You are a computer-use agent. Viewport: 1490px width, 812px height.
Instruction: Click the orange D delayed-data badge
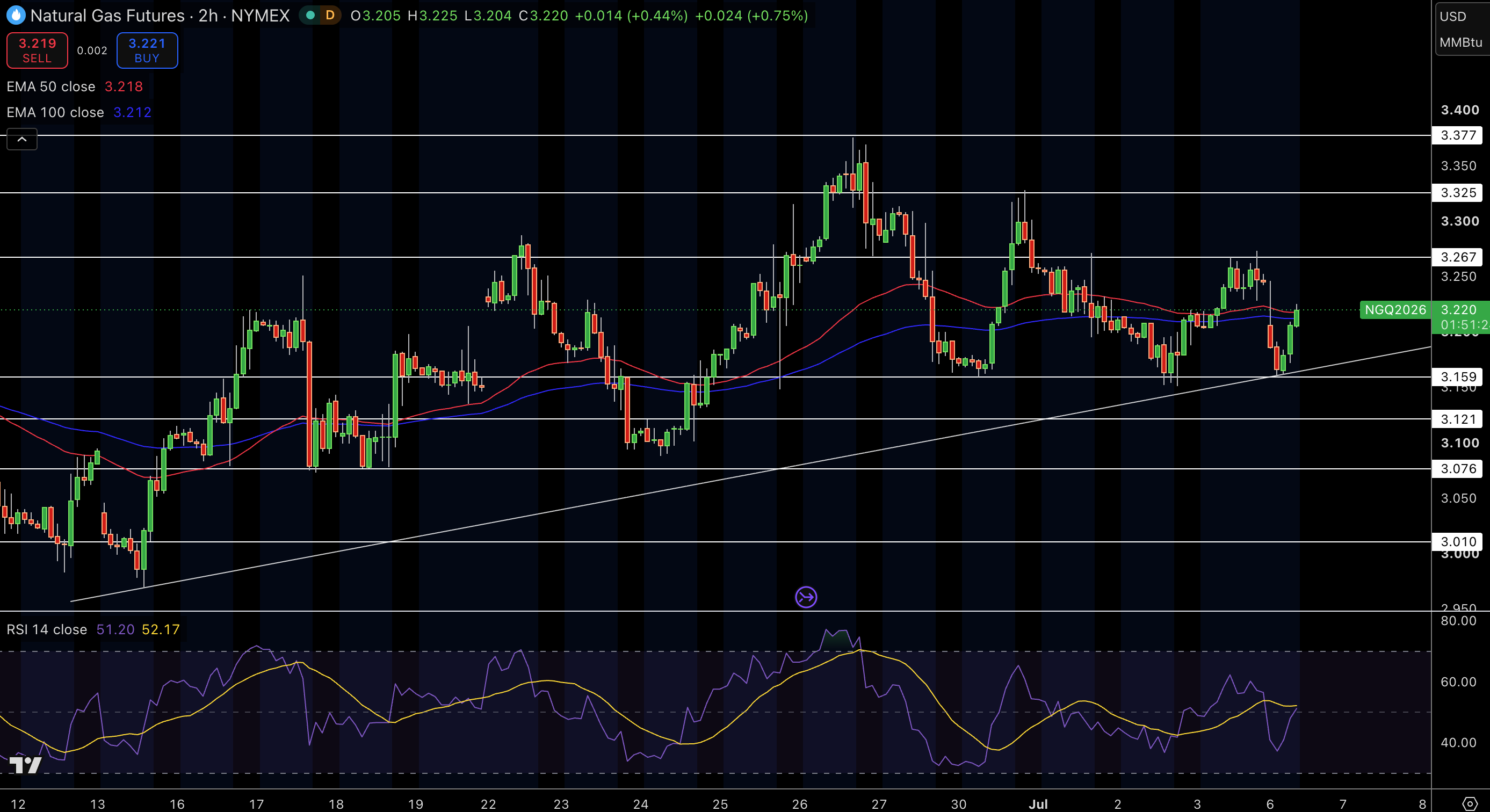click(x=330, y=15)
